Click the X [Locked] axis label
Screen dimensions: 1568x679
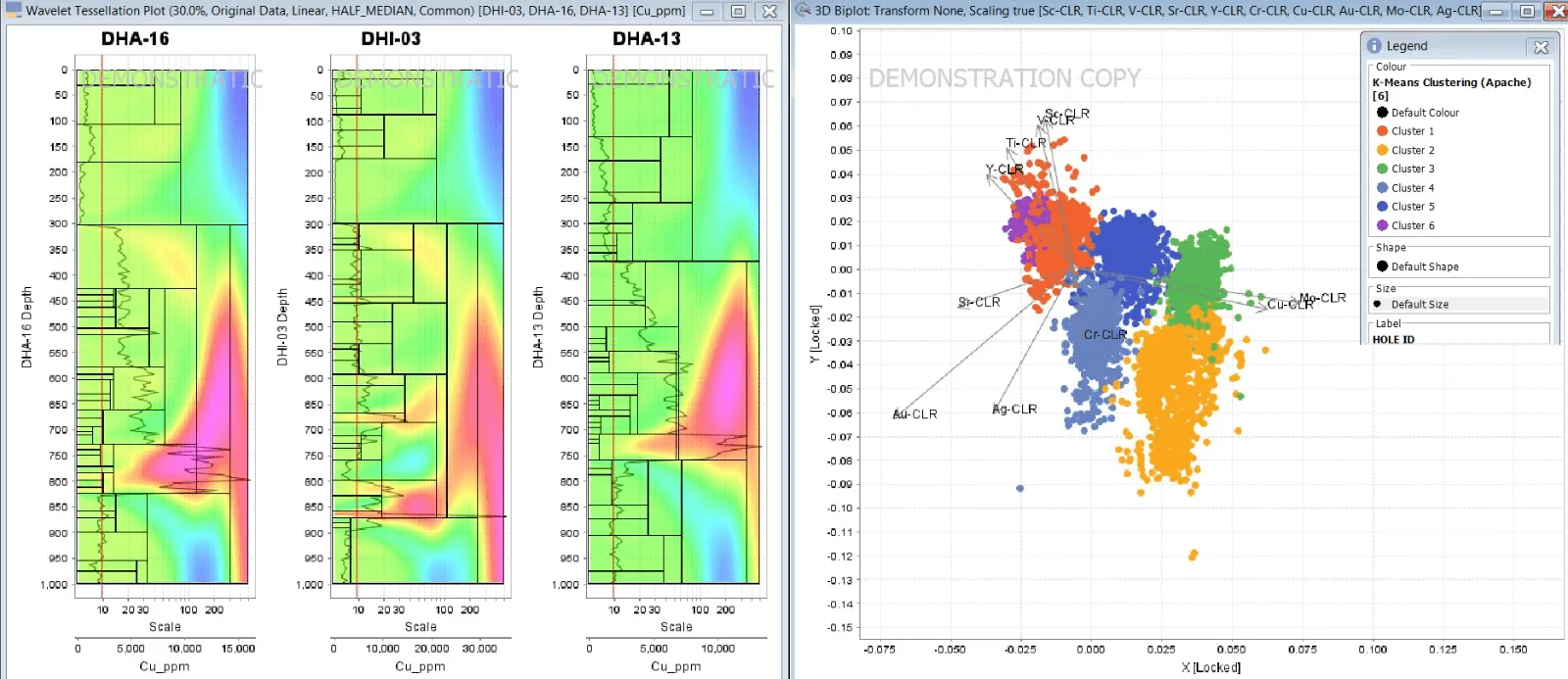click(x=1211, y=667)
